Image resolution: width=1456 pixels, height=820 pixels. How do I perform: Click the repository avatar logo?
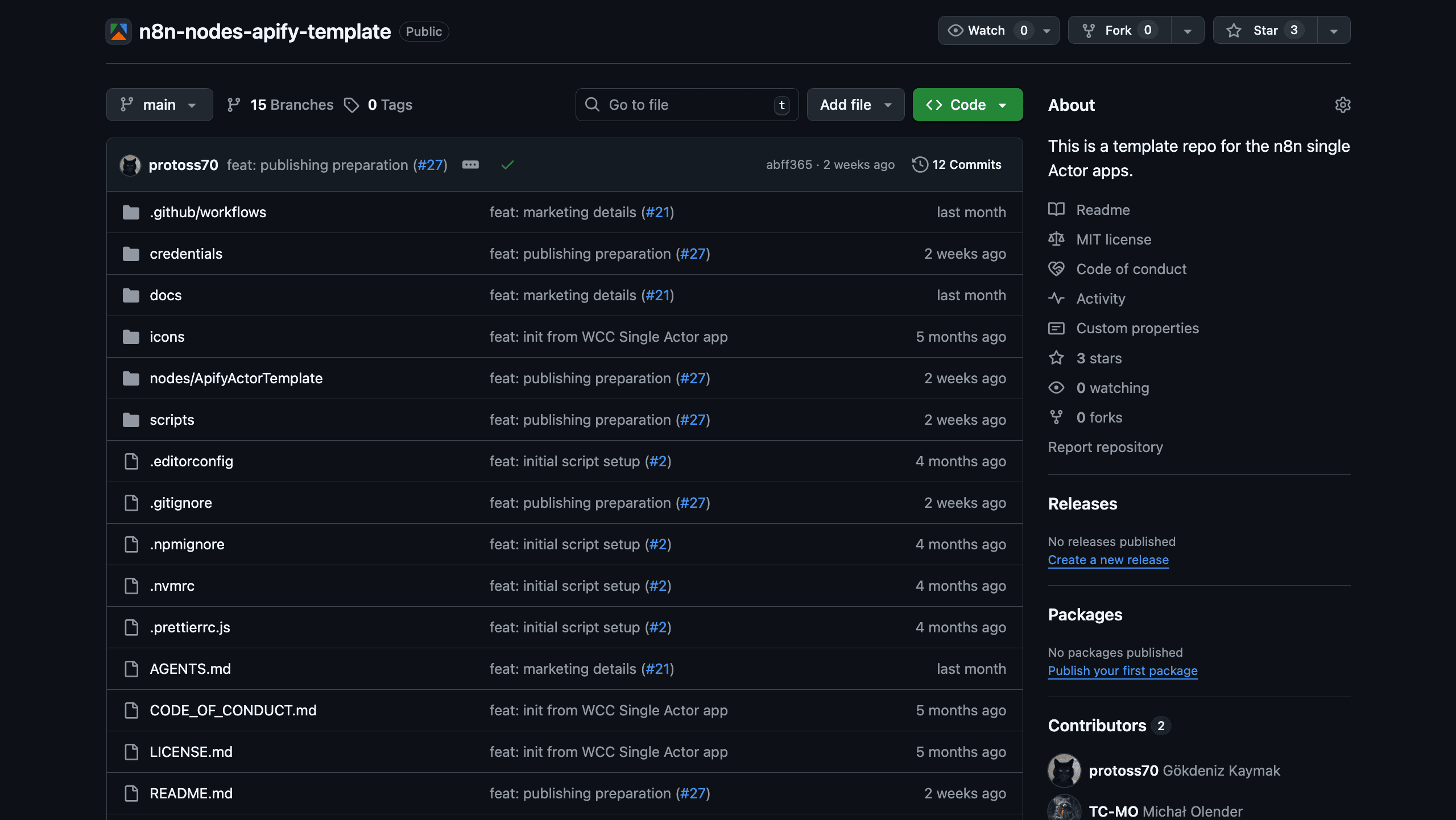click(118, 31)
